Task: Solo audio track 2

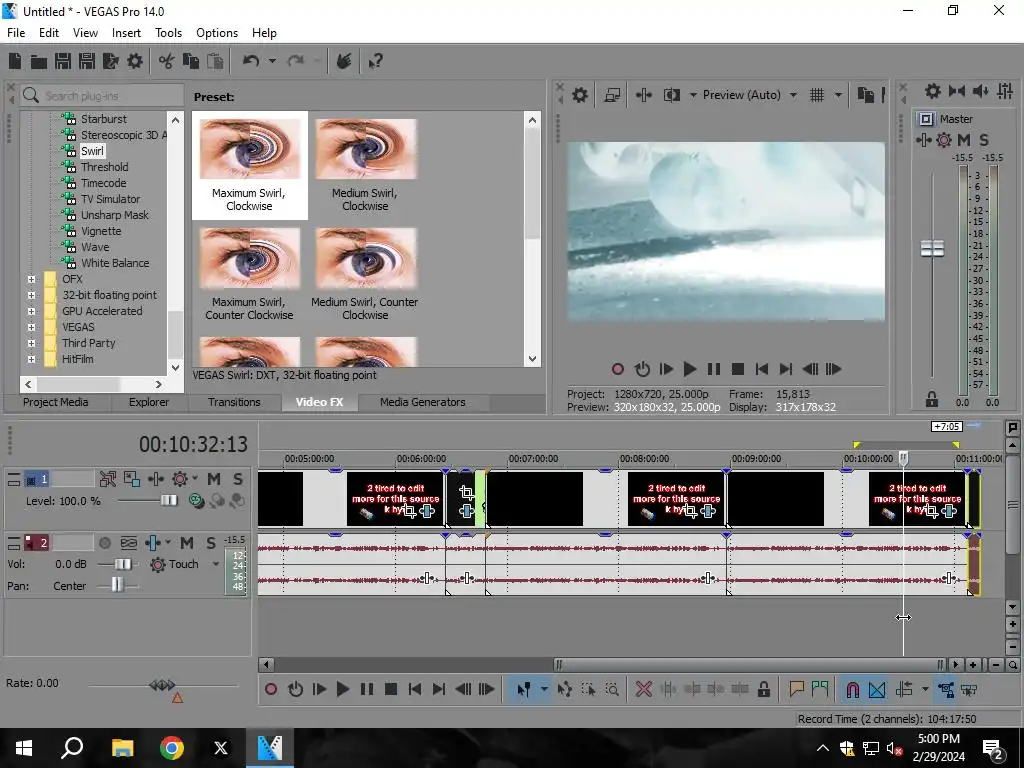Action: pyautogui.click(x=210, y=543)
